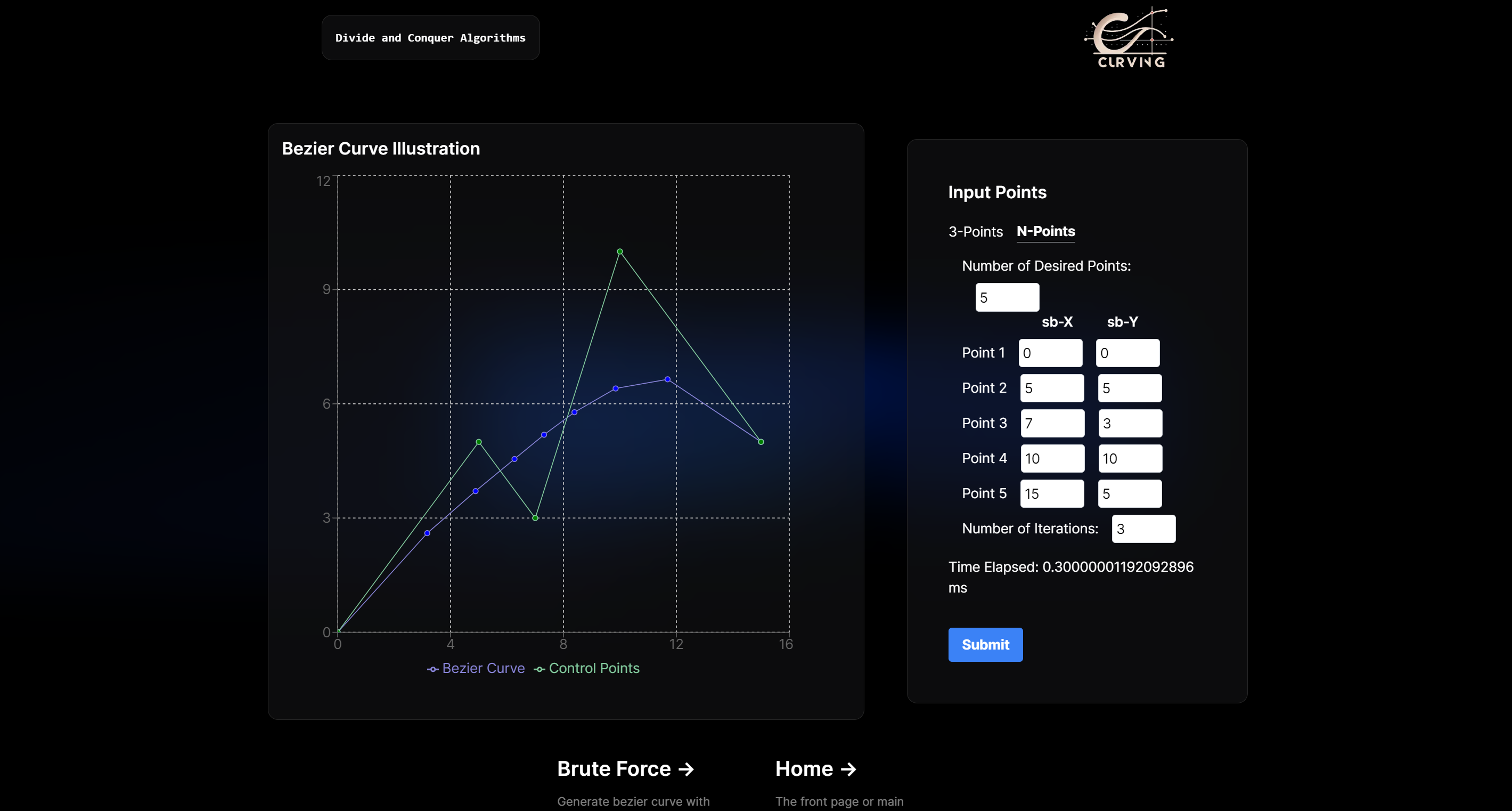Click Point 5 sb-X input
Screen dimensions: 1512x811
click(x=1052, y=494)
